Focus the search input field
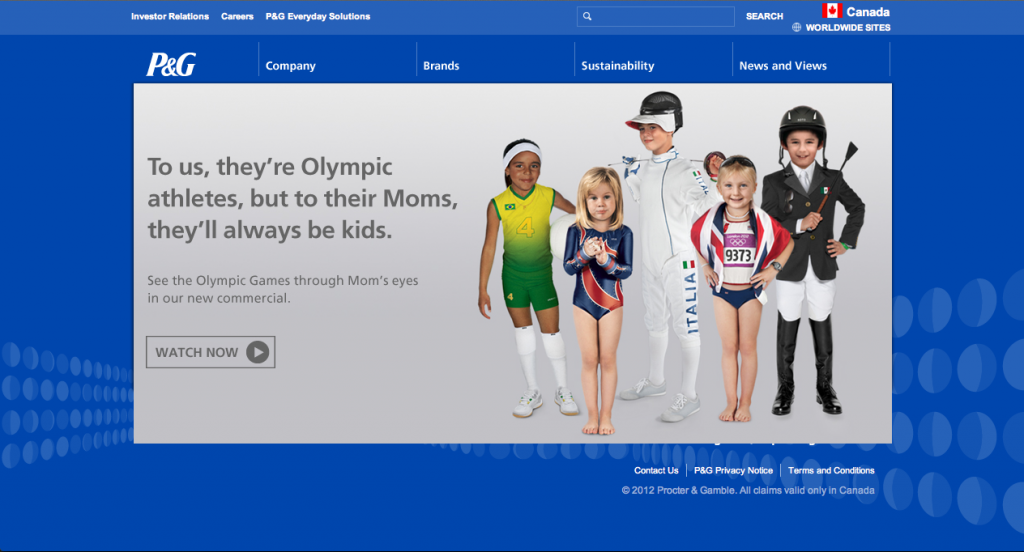This screenshot has width=1024, height=552. pos(656,16)
